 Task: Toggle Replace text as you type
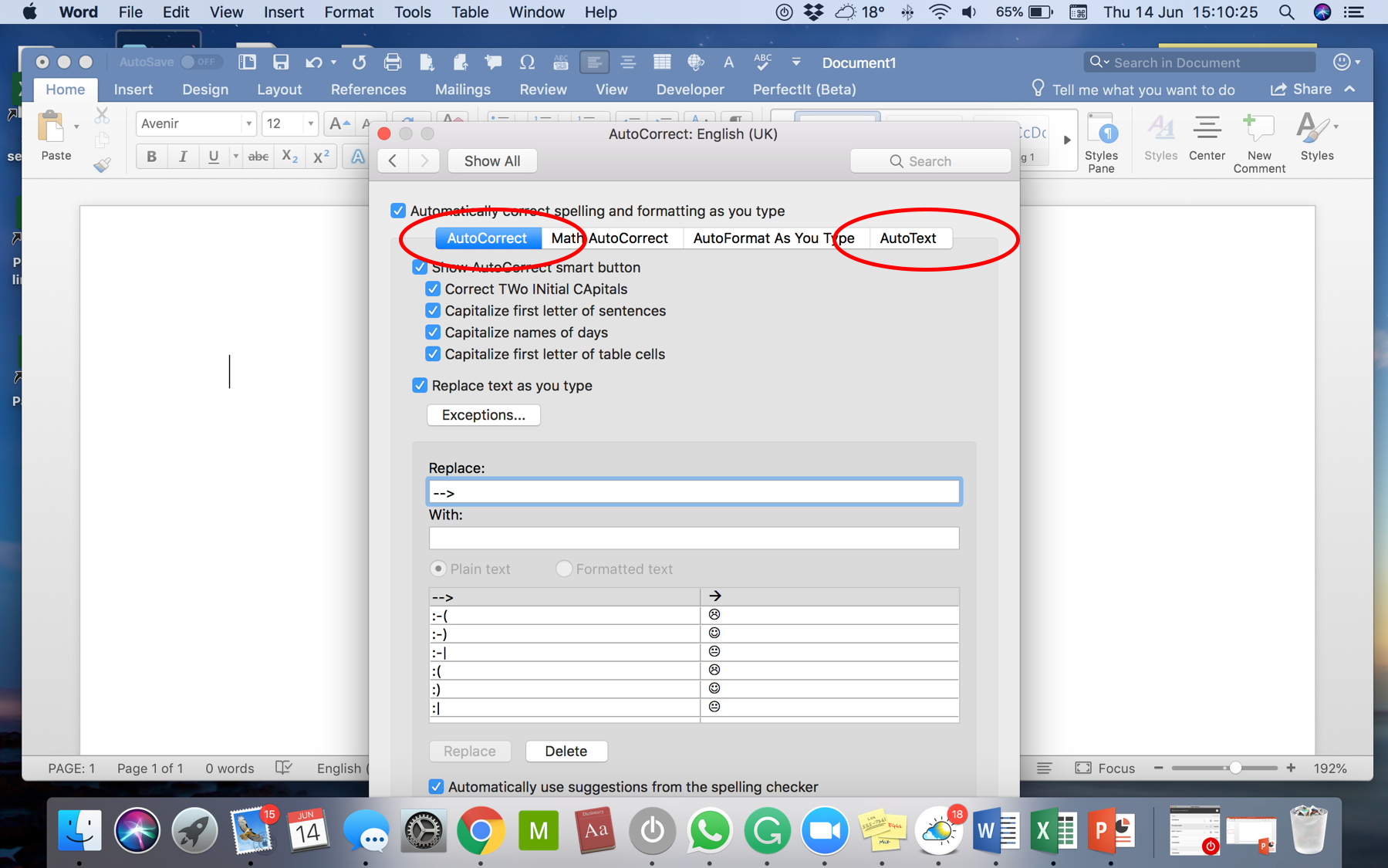pyautogui.click(x=420, y=386)
